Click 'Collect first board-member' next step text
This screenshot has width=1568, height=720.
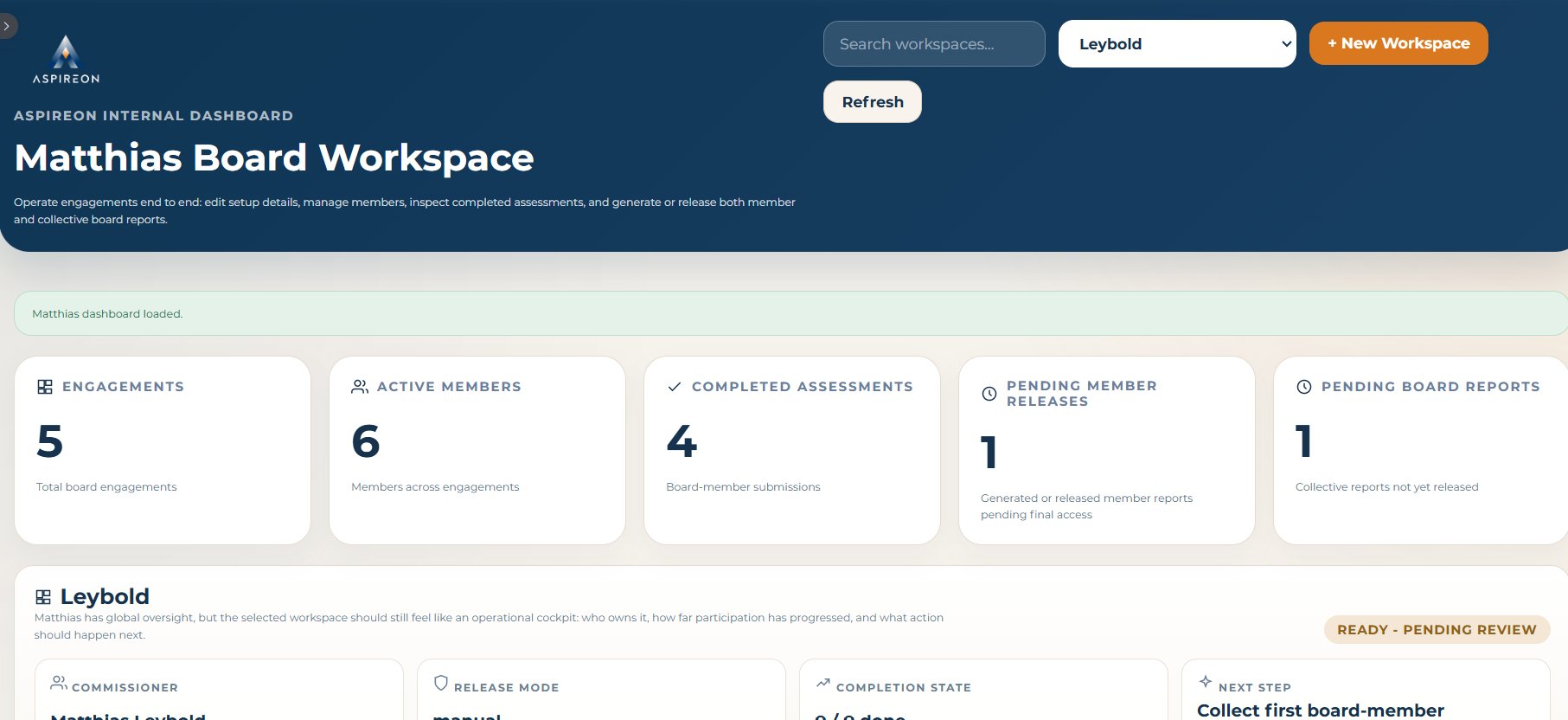tap(1321, 710)
